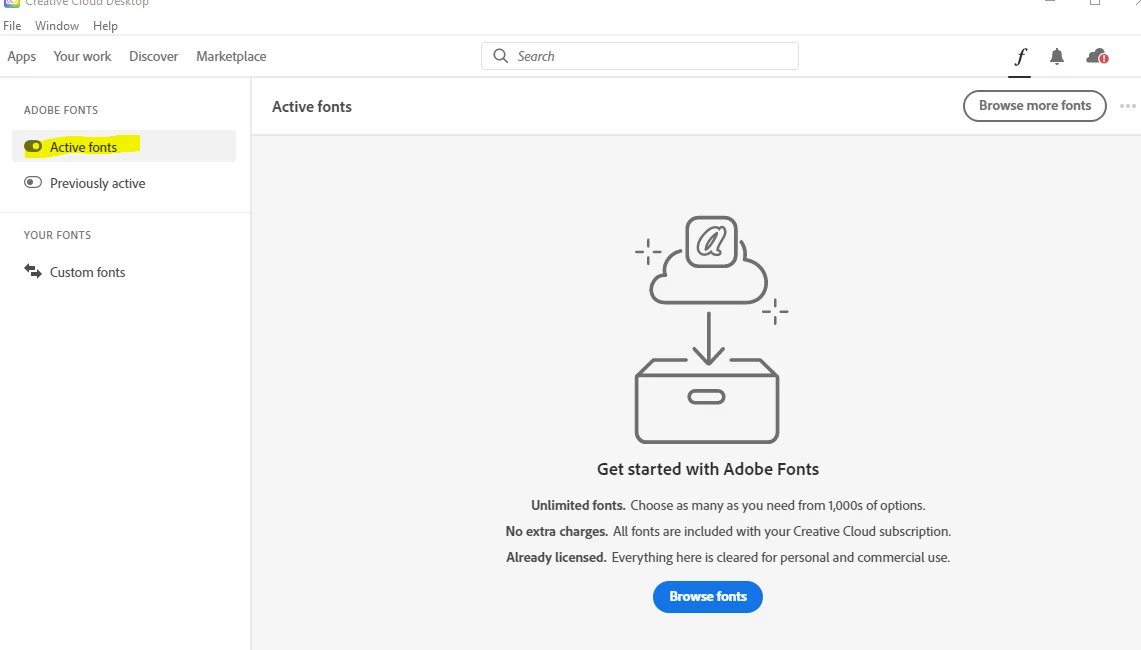Switch to the Marketplace tab

click(x=231, y=56)
